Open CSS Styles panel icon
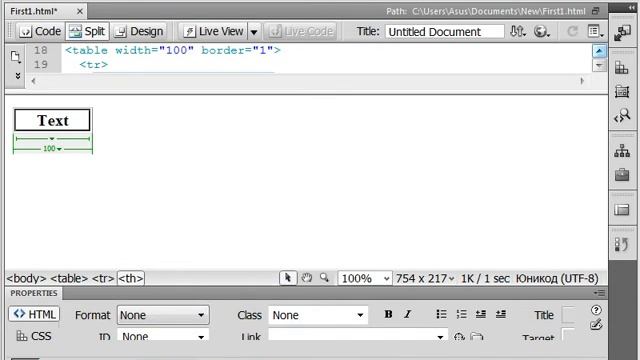 [x=622, y=67]
